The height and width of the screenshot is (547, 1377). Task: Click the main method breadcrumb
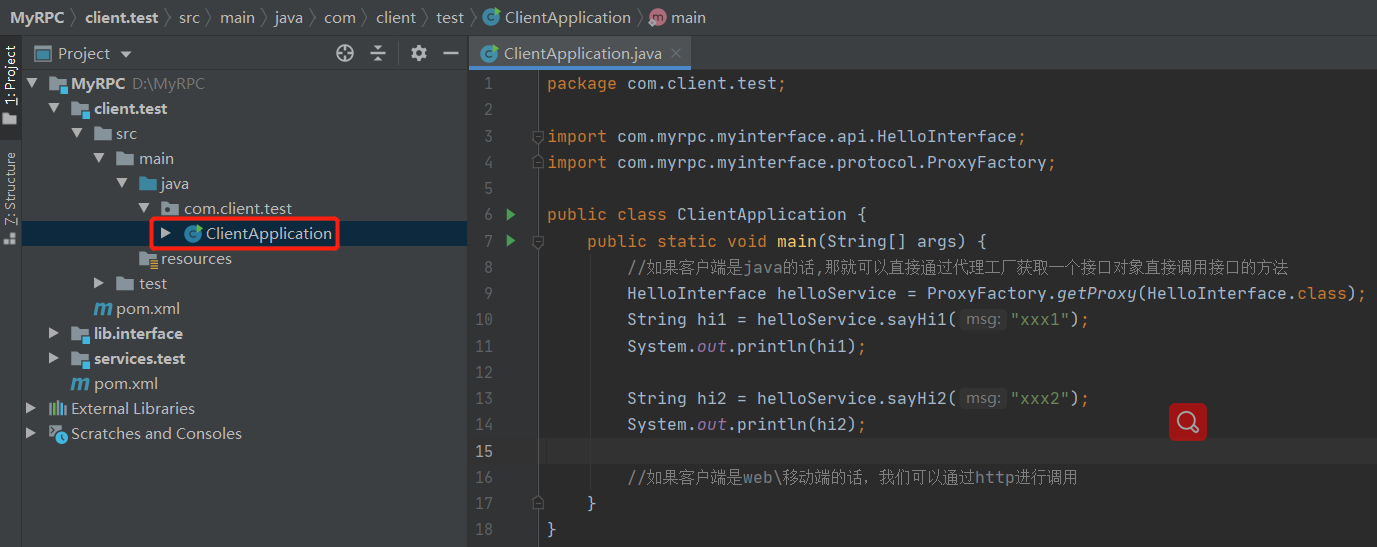pos(688,17)
